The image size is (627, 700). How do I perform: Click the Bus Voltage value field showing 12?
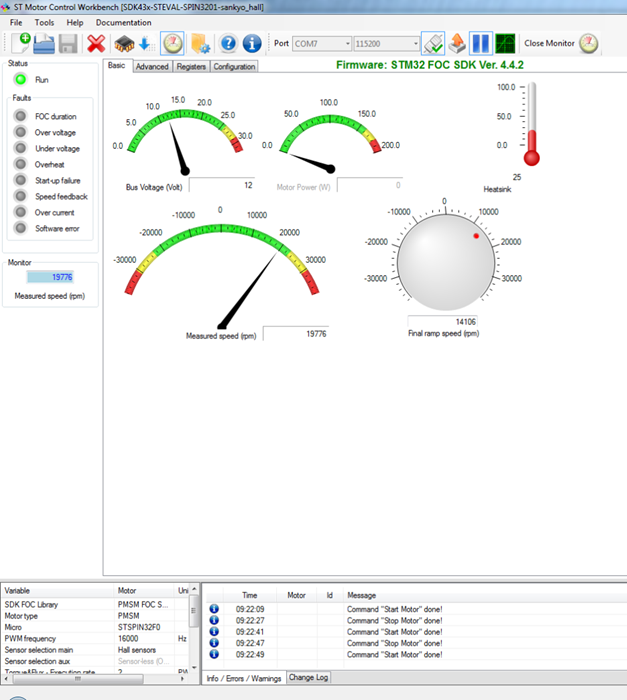[222, 185]
